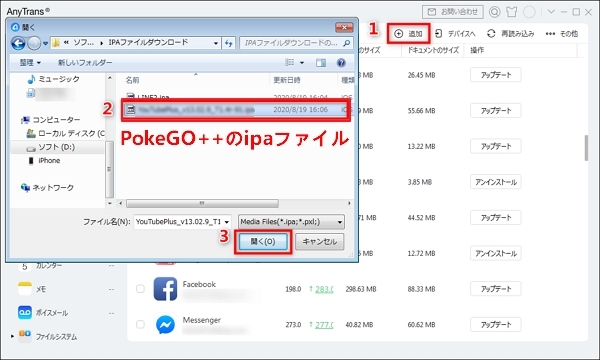This screenshot has width=600, height=360.
Task: Click the 追加 (add) button in AnyTrans toolbar
Action: click(x=408, y=34)
